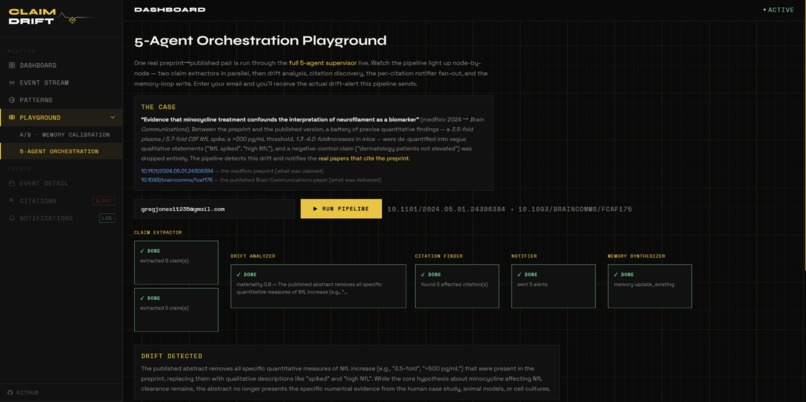The image size is (806, 402).
Task: Open Notifications in the sidebar
Action: pos(61,218)
